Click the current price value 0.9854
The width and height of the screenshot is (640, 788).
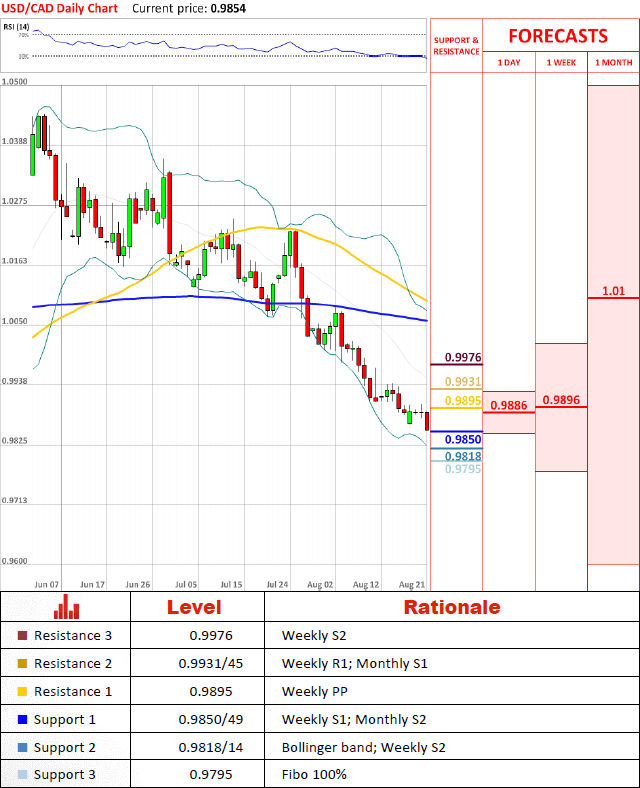click(x=228, y=9)
